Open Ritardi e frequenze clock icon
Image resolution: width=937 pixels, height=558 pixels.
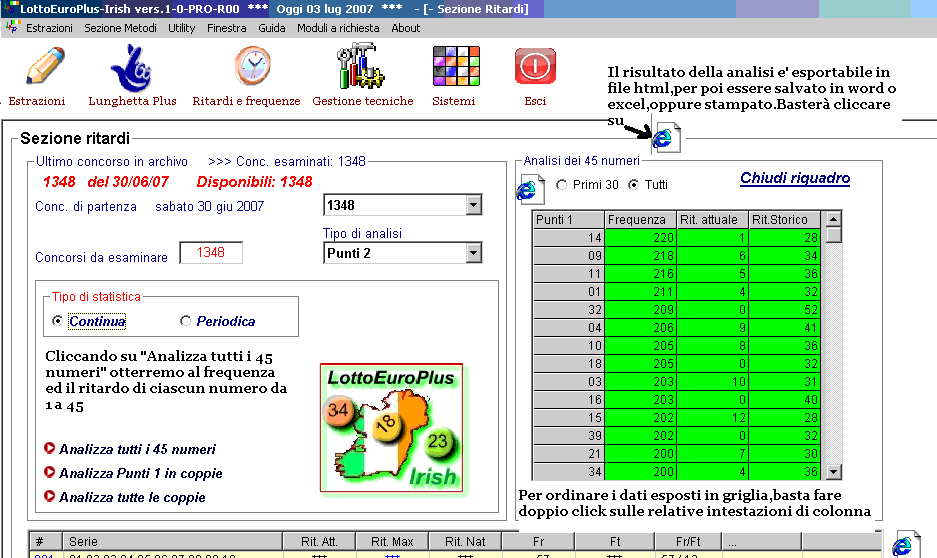tap(253, 66)
